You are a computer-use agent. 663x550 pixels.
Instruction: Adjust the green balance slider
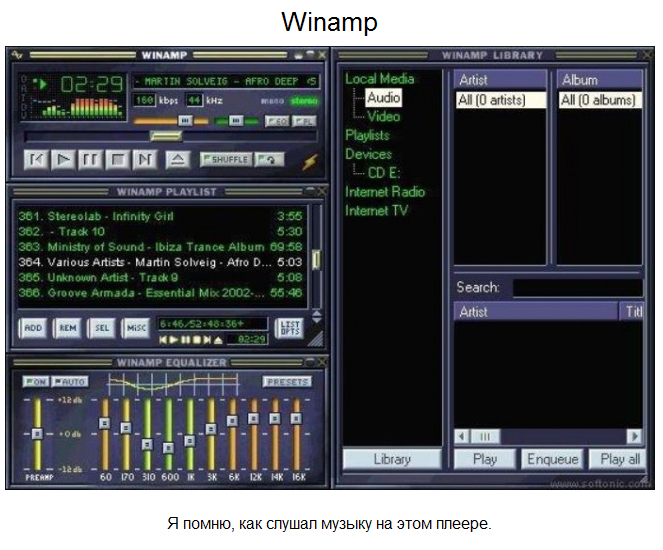coord(237,121)
